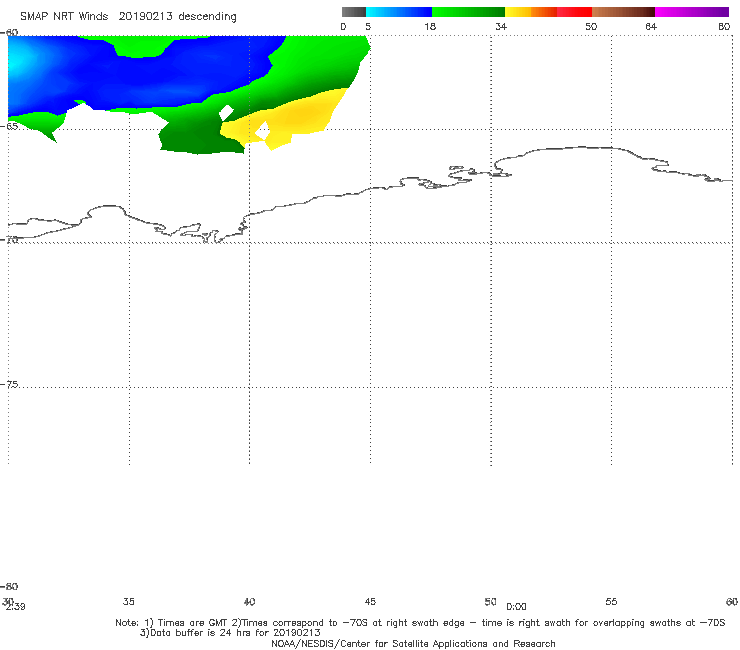Pick the cyan-to-blue segment of the color bar

[399, 12]
